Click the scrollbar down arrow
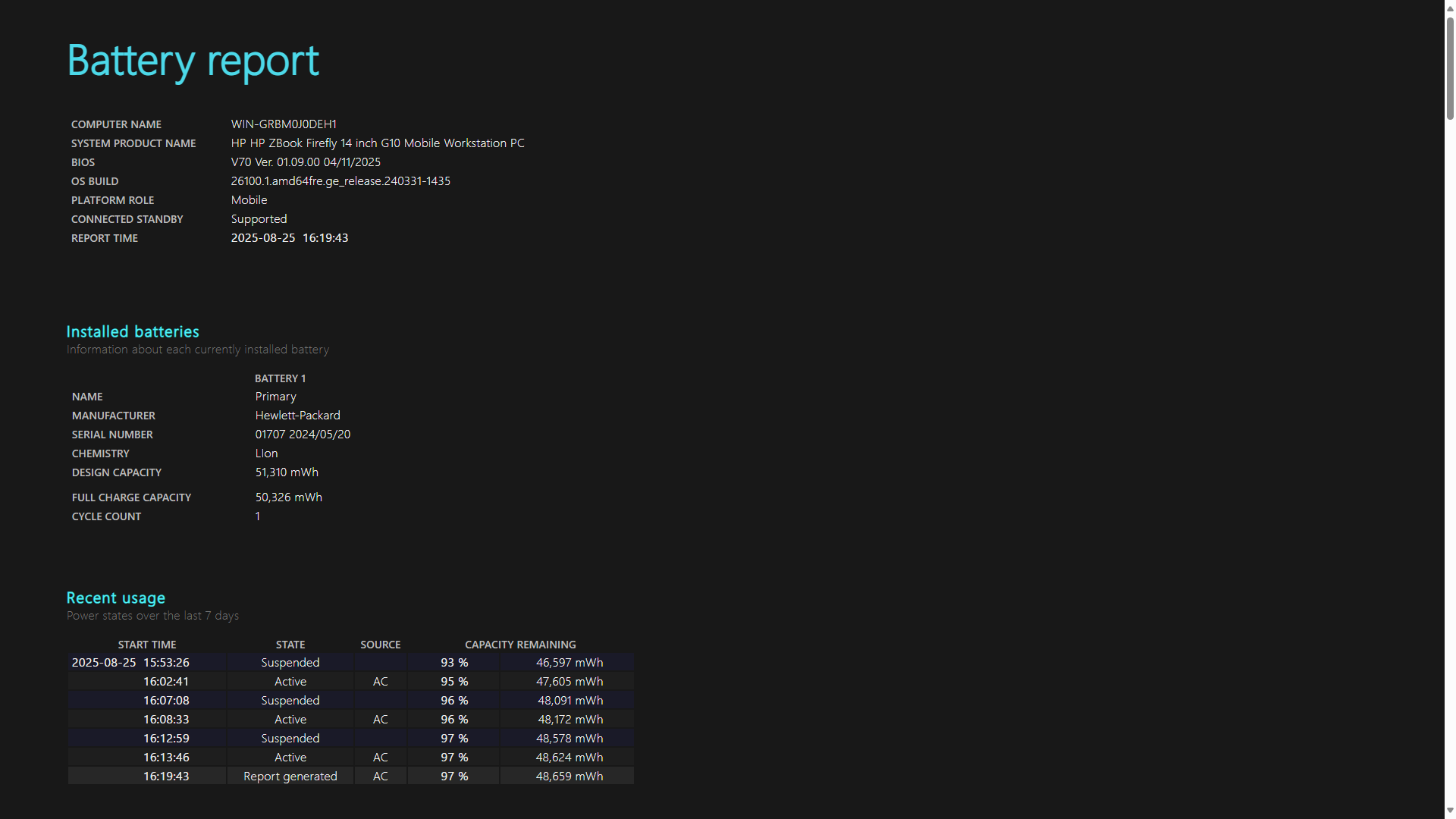This screenshot has width=1456, height=819. click(1450, 812)
